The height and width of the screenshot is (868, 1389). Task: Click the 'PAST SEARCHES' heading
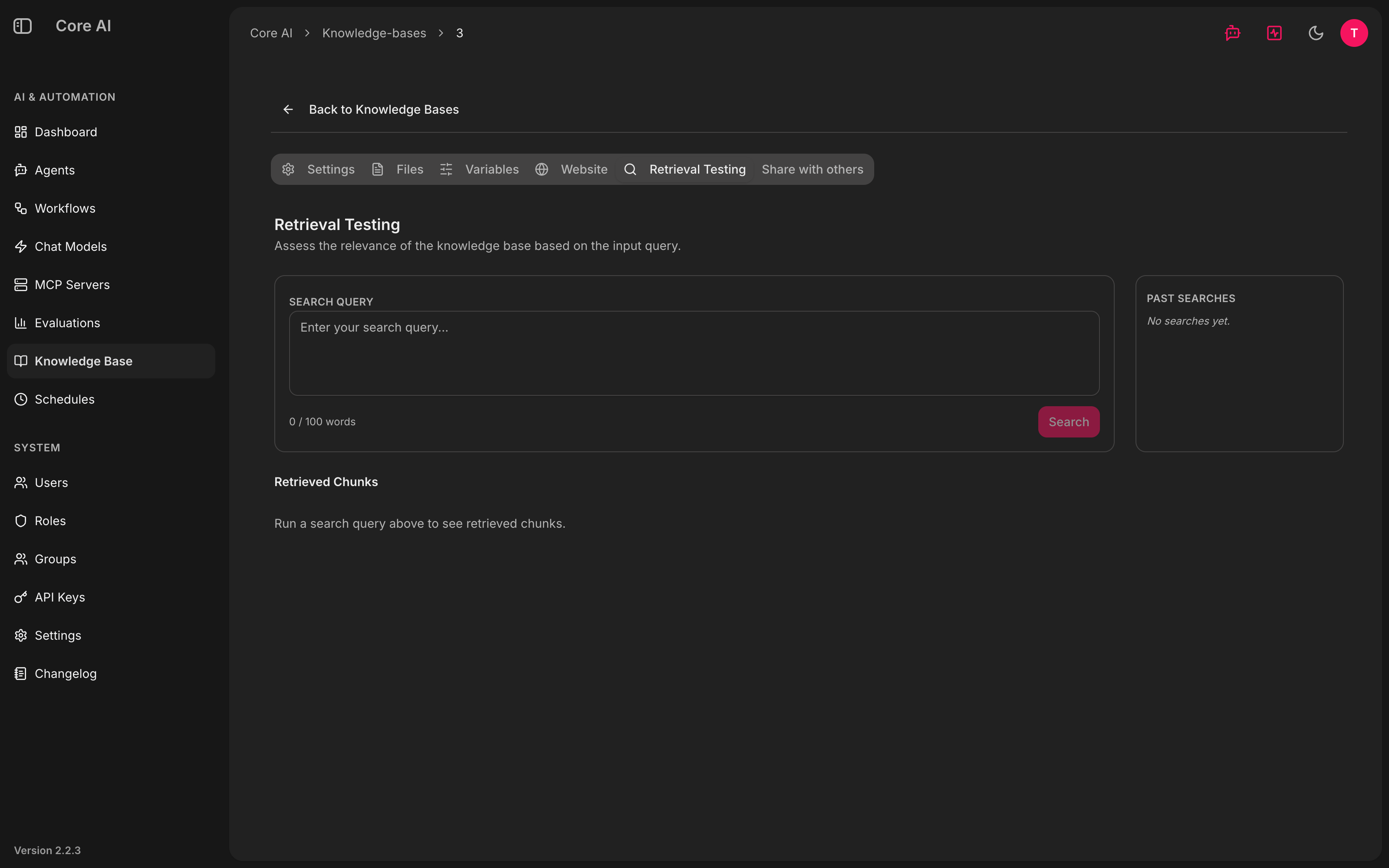(x=1191, y=299)
